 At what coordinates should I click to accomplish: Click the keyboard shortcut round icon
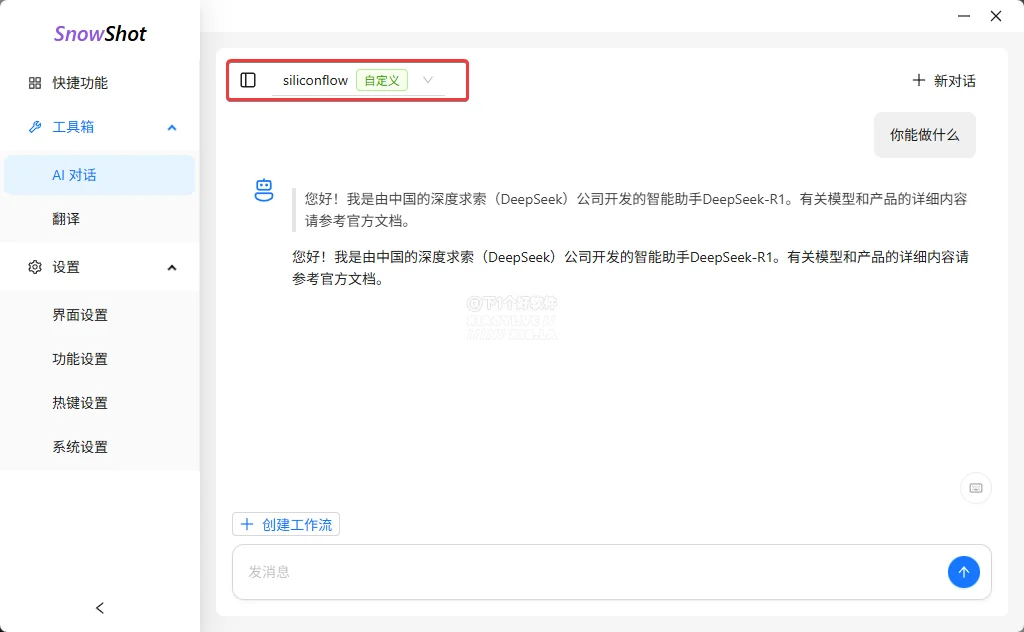tap(976, 488)
